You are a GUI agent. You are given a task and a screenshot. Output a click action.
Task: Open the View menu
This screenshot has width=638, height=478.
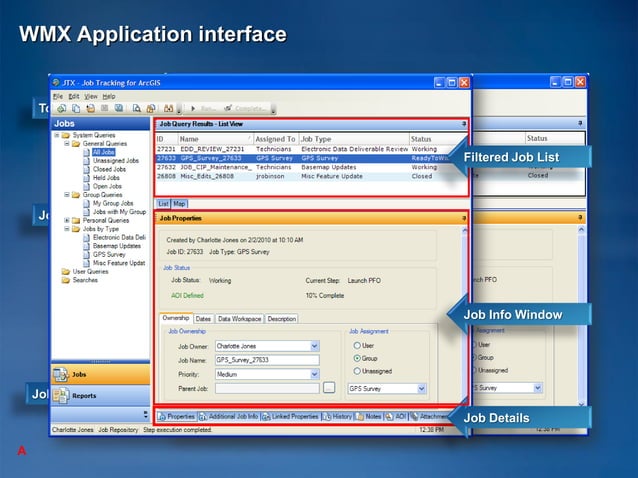[x=89, y=96]
